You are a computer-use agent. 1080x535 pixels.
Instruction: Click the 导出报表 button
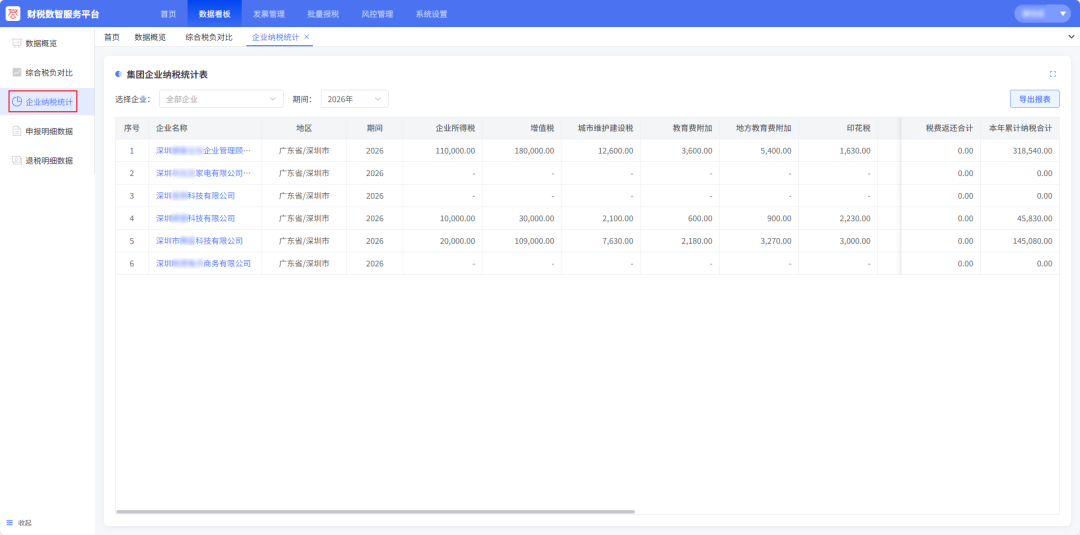(x=1035, y=99)
